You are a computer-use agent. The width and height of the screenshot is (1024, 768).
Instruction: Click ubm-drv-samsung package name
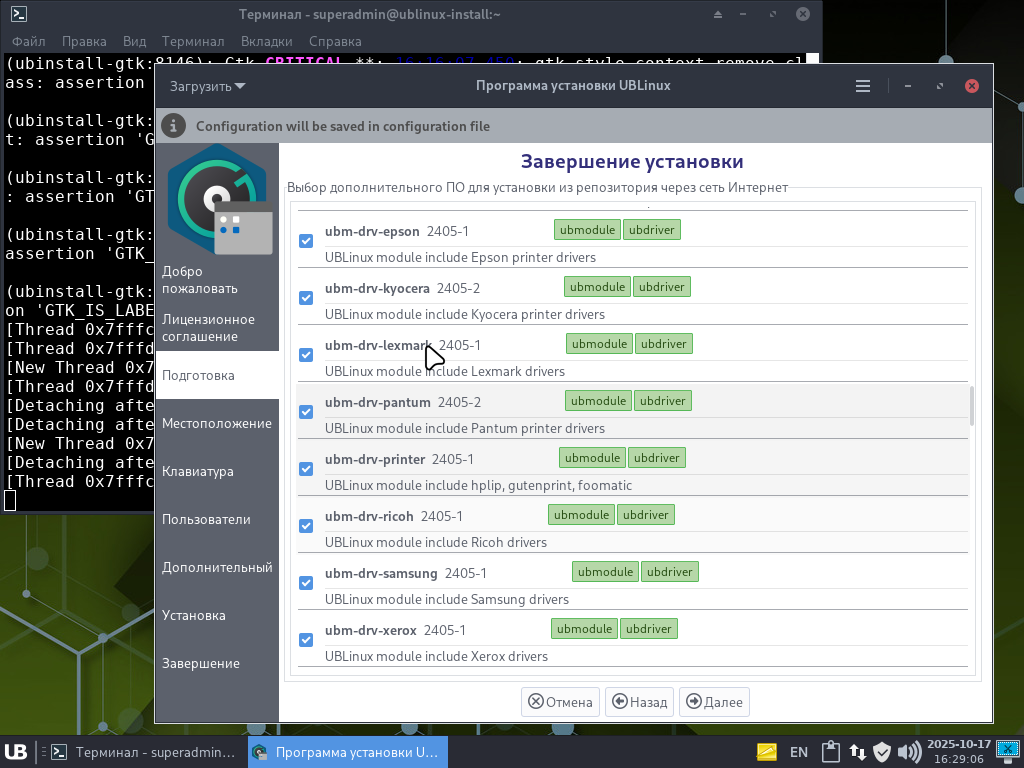[381, 573]
